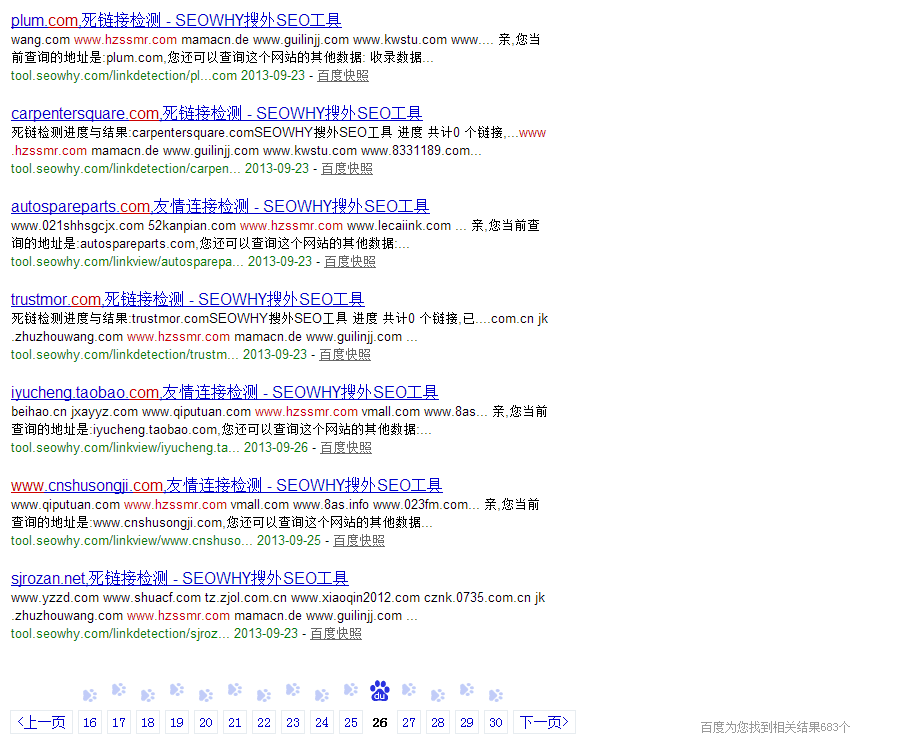View 百度快照 for the autospareparts.com result
Screen dimensions: 920x756
pyautogui.click(x=350, y=262)
